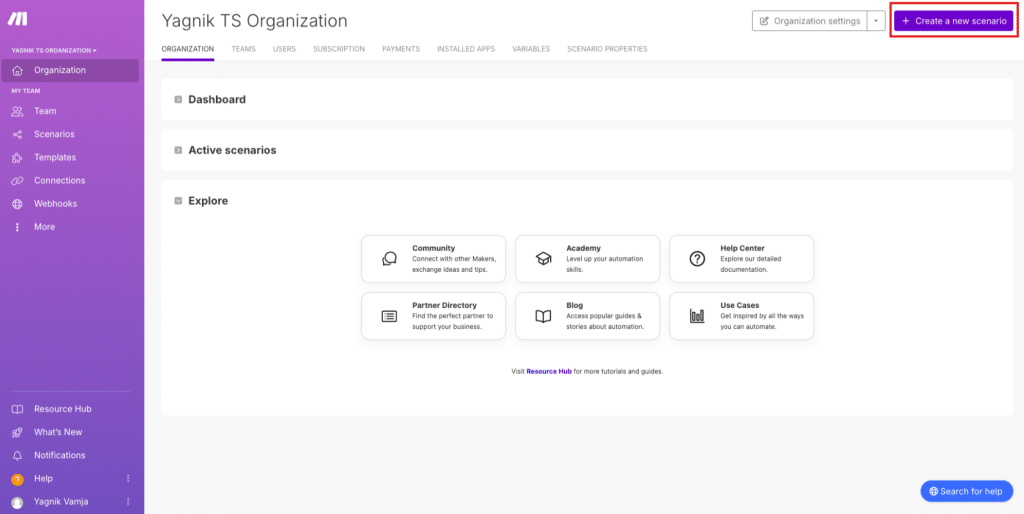Follow the Resource Hub link in Explore
The height and width of the screenshot is (514, 1024).
(549, 372)
